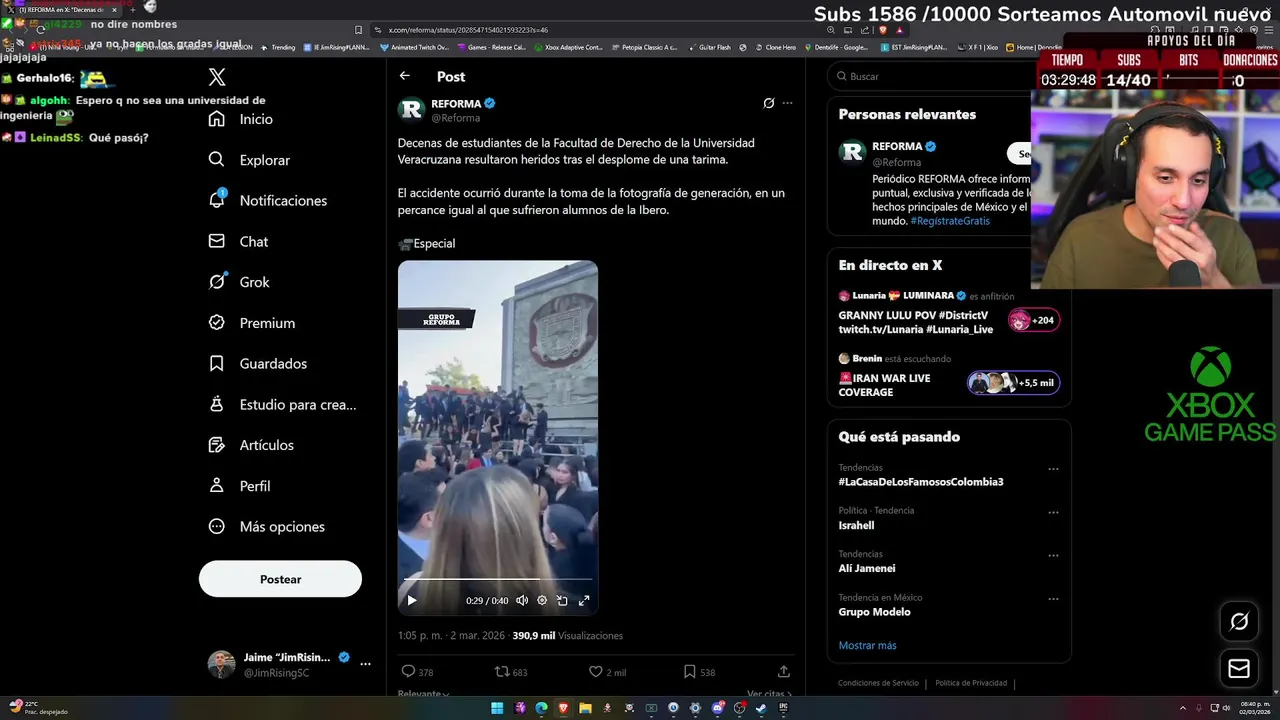The height and width of the screenshot is (720, 1280).
Task: Show hidden system tray icons
Action: point(1184,708)
